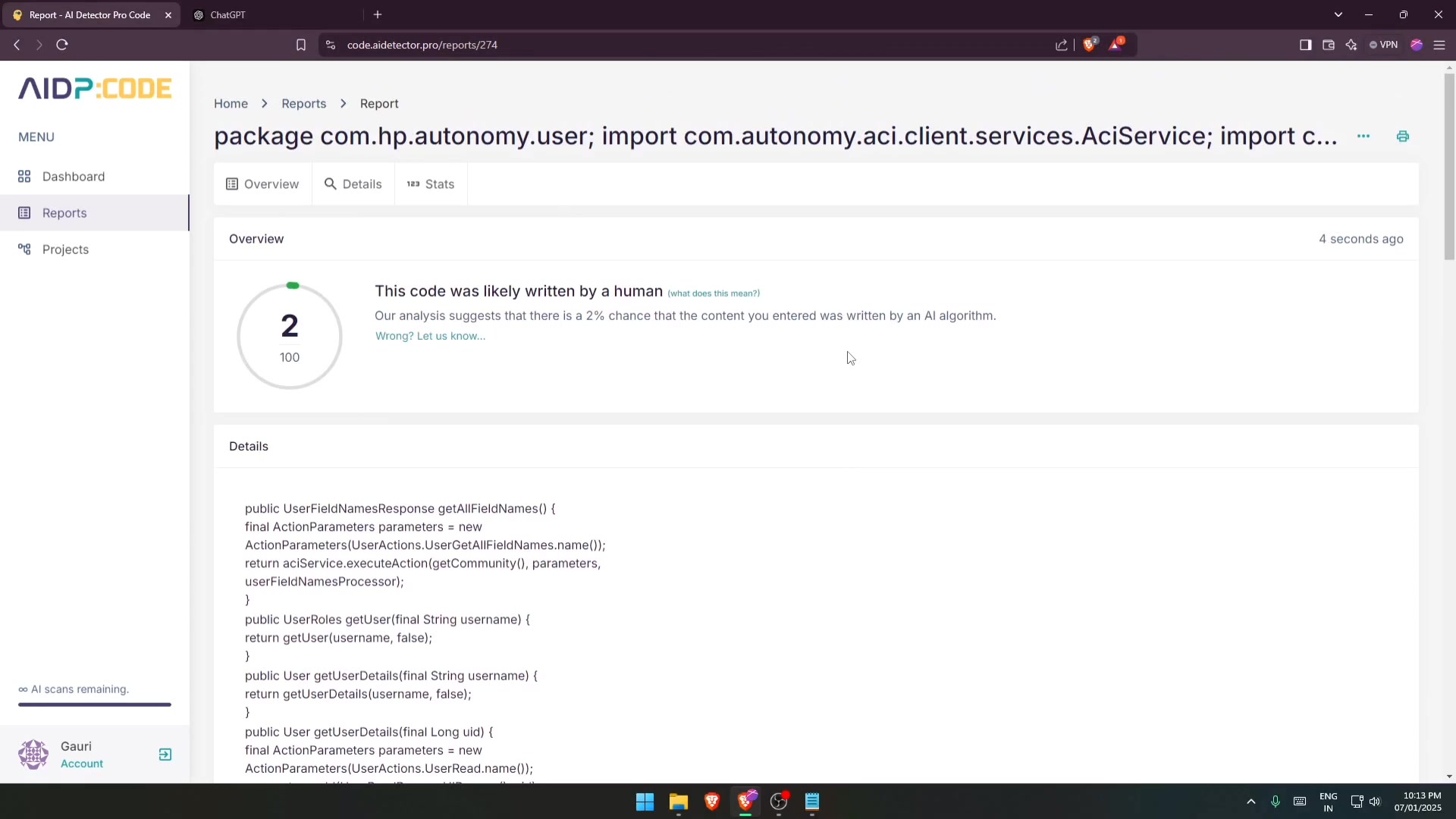
Task: Click 'Wrong? Let us know...' link
Action: (430, 336)
